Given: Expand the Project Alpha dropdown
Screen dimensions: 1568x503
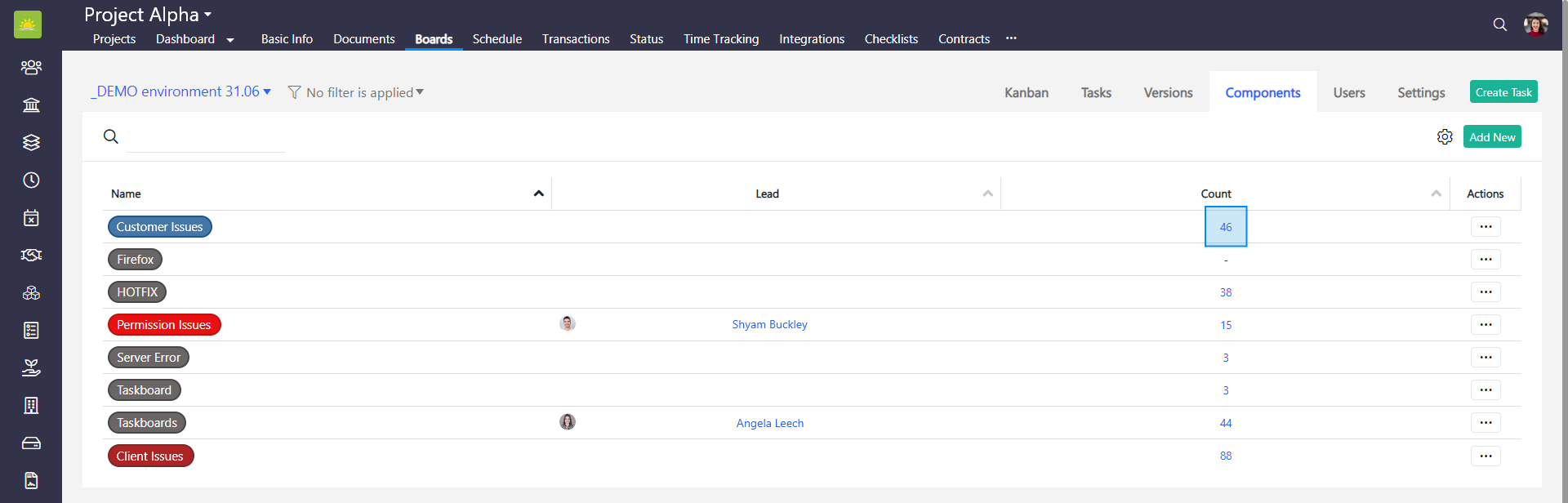Looking at the screenshot, I should [208, 15].
